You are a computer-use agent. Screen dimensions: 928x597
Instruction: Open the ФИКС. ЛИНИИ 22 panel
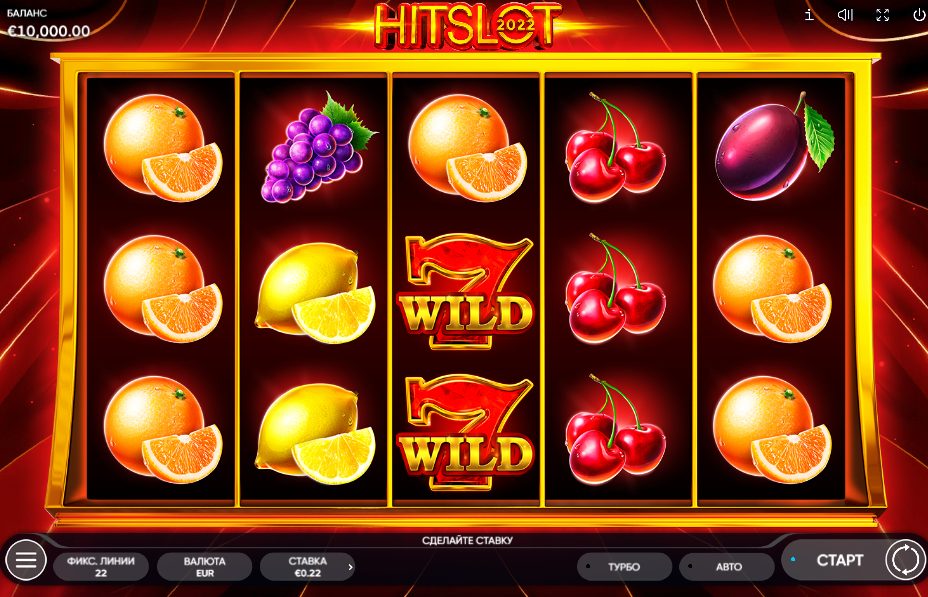tap(101, 567)
